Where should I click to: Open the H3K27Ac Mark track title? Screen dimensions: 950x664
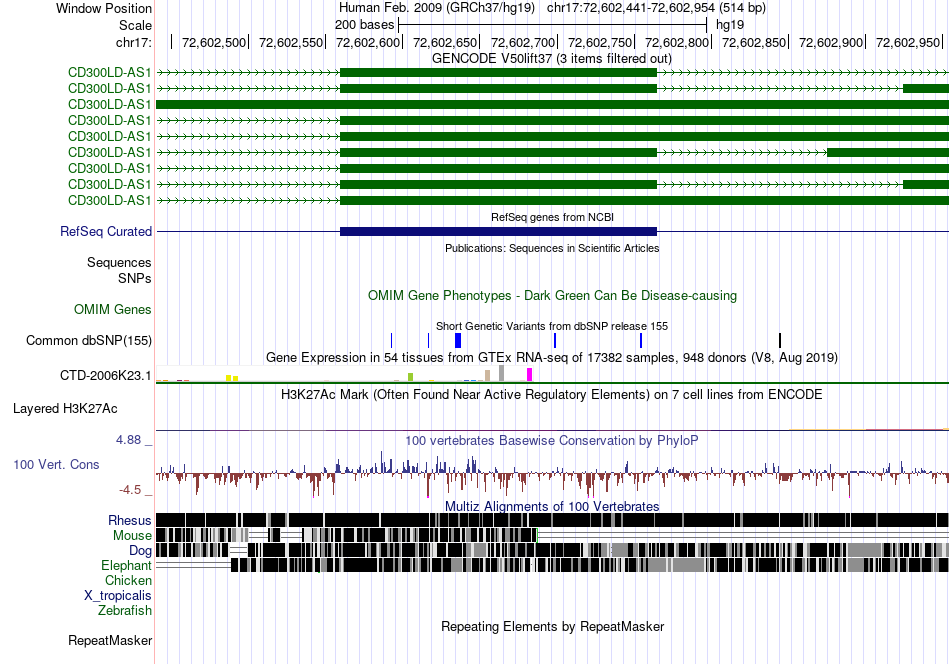[x=552, y=394]
